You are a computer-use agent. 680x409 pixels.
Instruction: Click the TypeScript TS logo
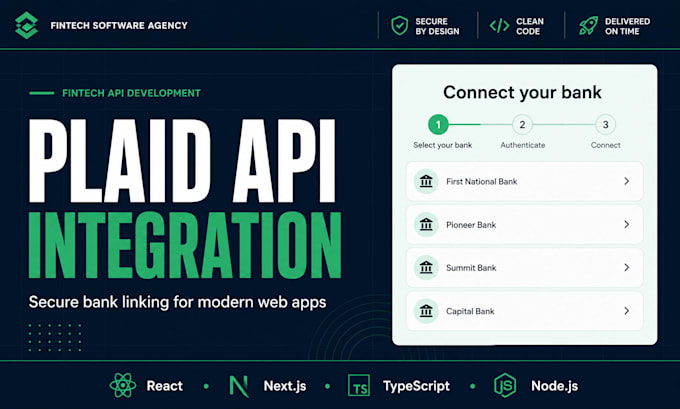coord(359,386)
